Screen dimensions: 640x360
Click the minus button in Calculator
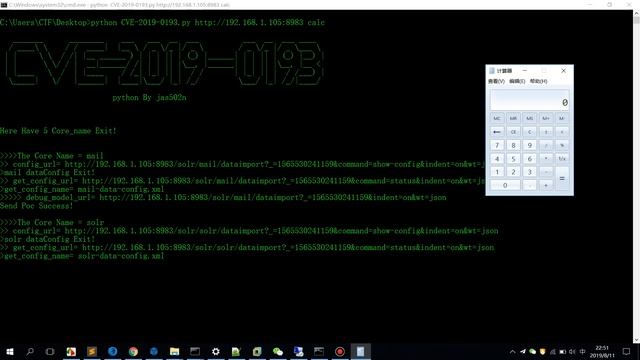546,172
